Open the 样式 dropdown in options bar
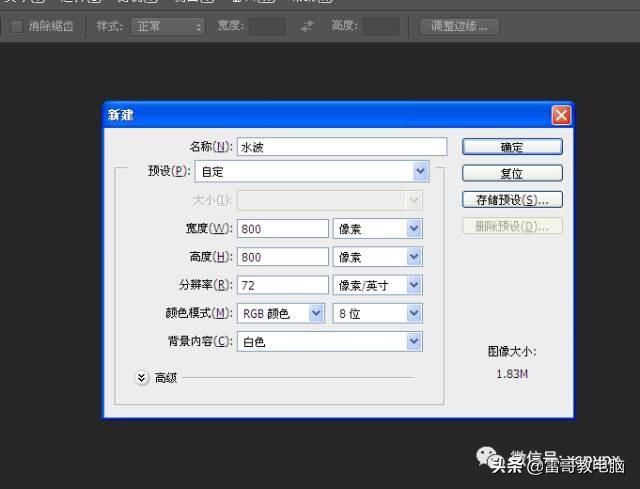The width and height of the screenshot is (640, 489). [x=168, y=27]
